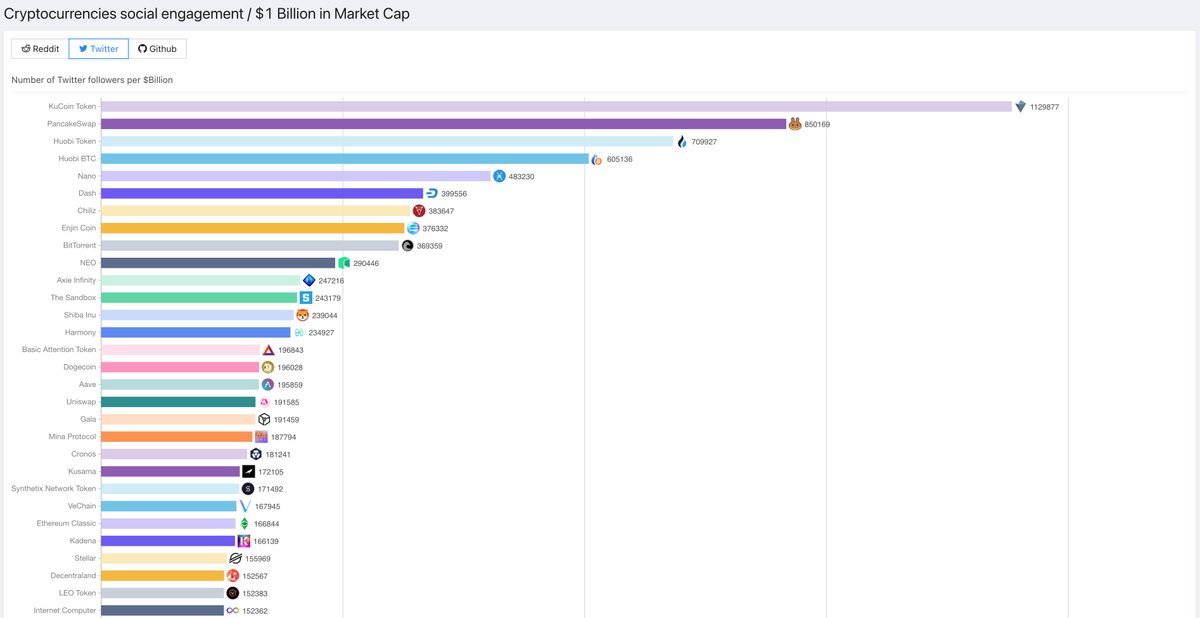Click the Basic Attention Token triangle icon
1200x618 pixels.
268,350
